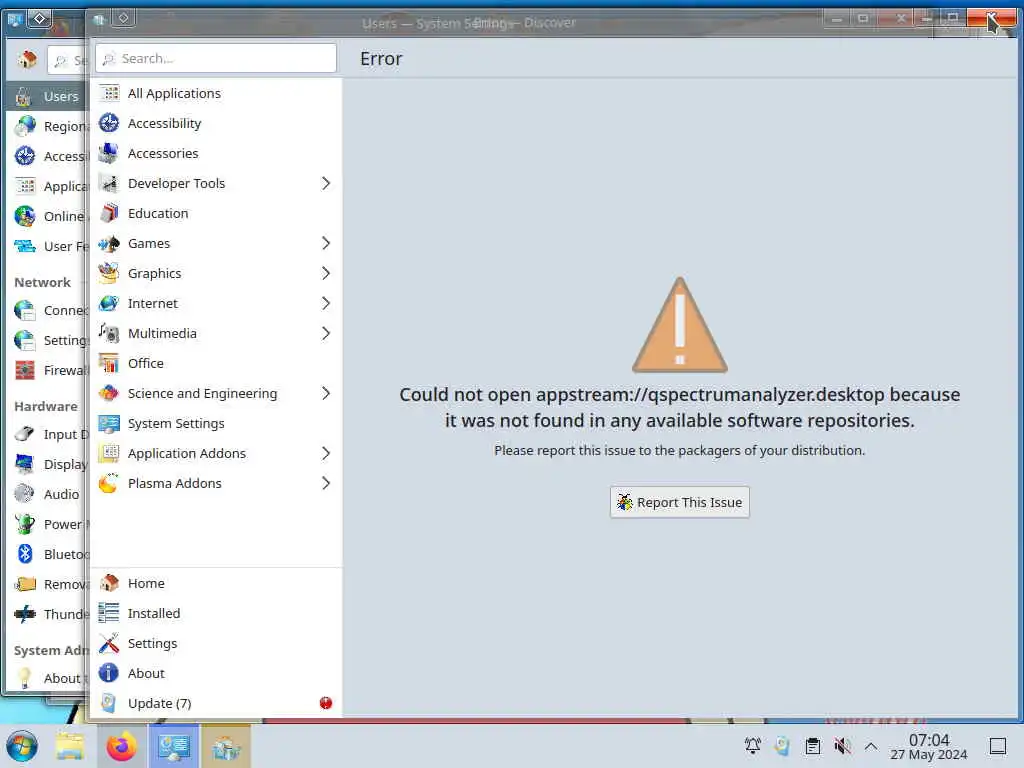Open Audio in System Settings sidebar

tap(47, 494)
